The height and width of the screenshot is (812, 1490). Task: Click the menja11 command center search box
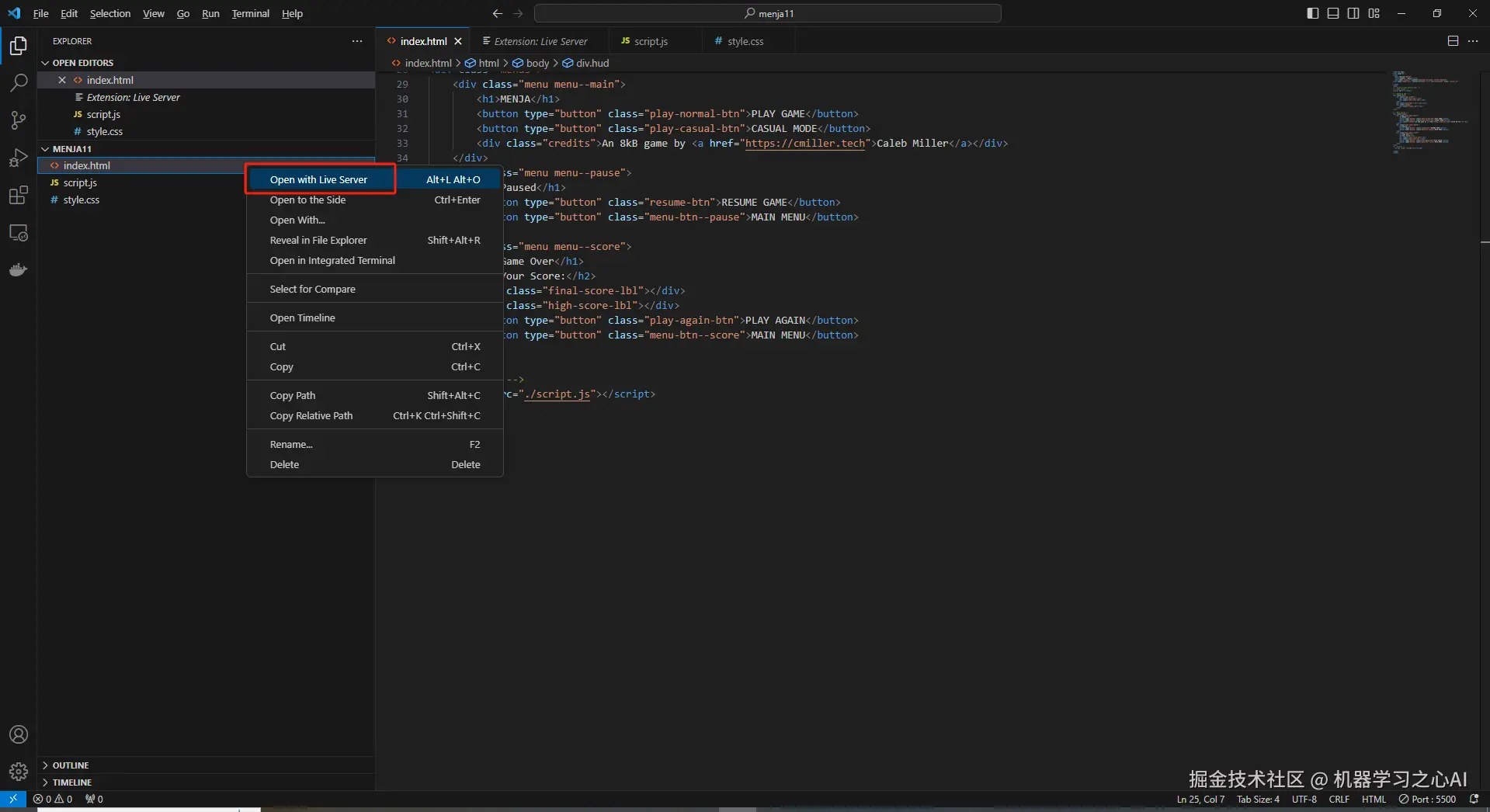coord(767,13)
